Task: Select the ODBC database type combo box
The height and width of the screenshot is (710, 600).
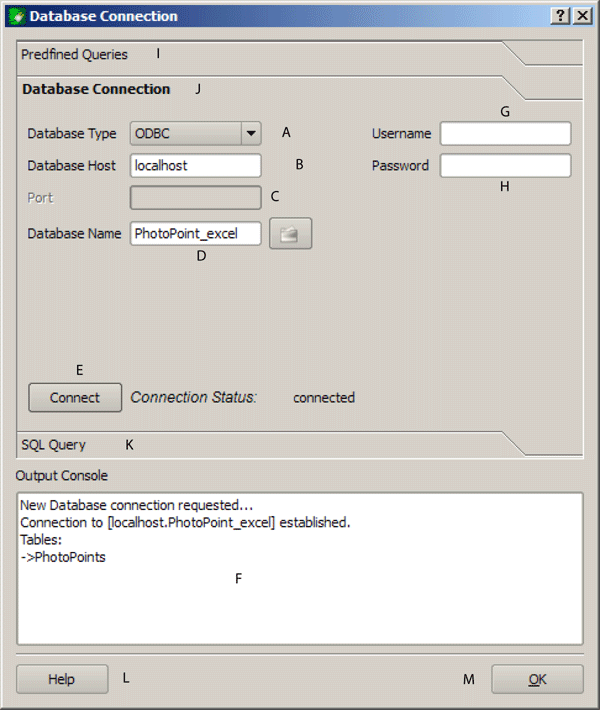Action: (196, 134)
